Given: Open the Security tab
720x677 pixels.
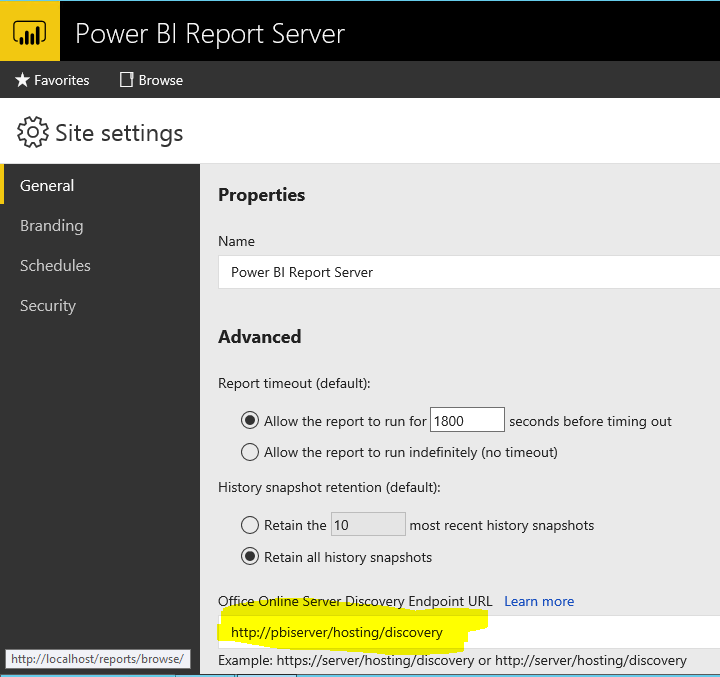Looking at the screenshot, I should tap(48, 306).
